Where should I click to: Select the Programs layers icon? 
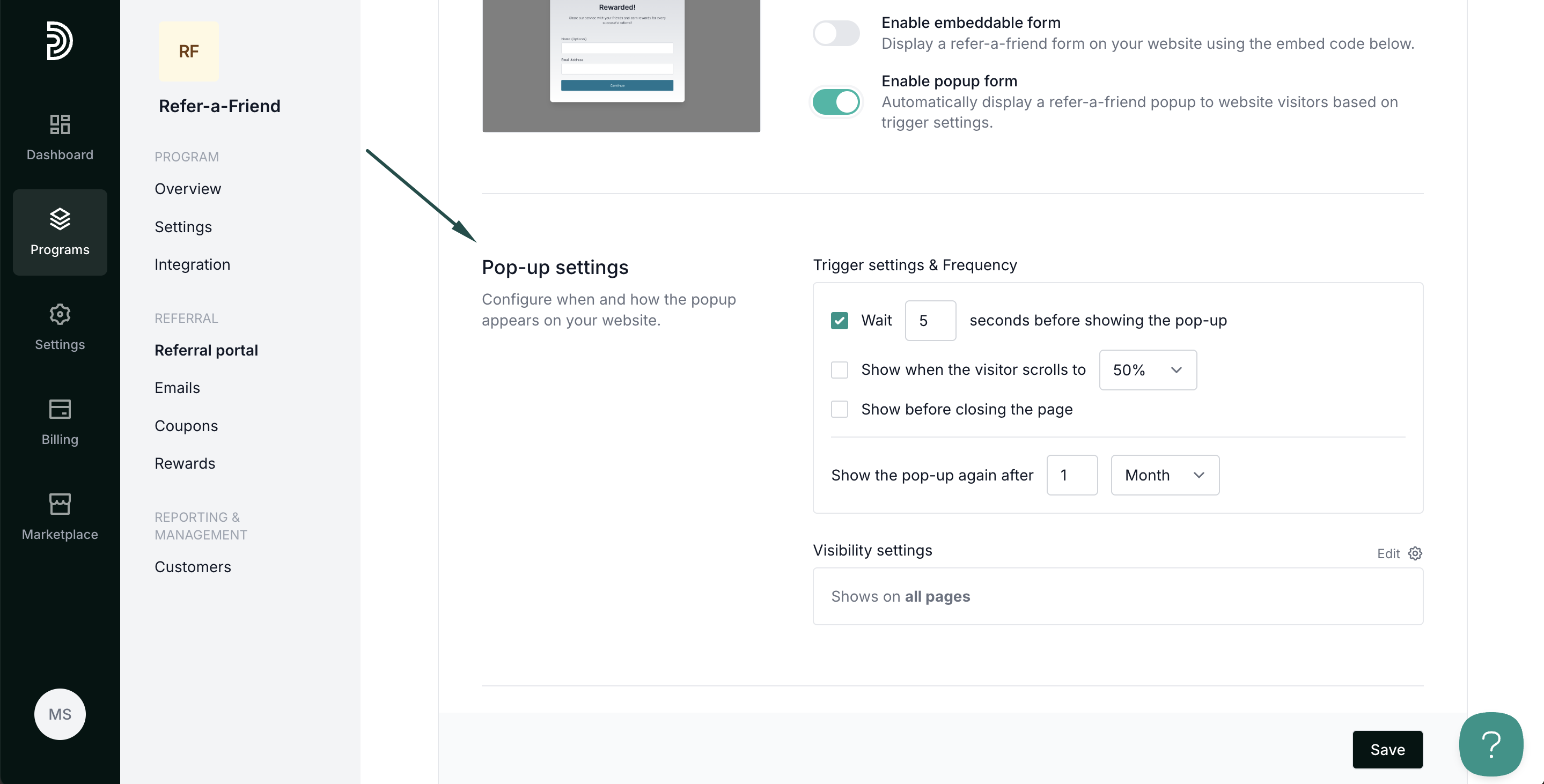pos(60,219)
